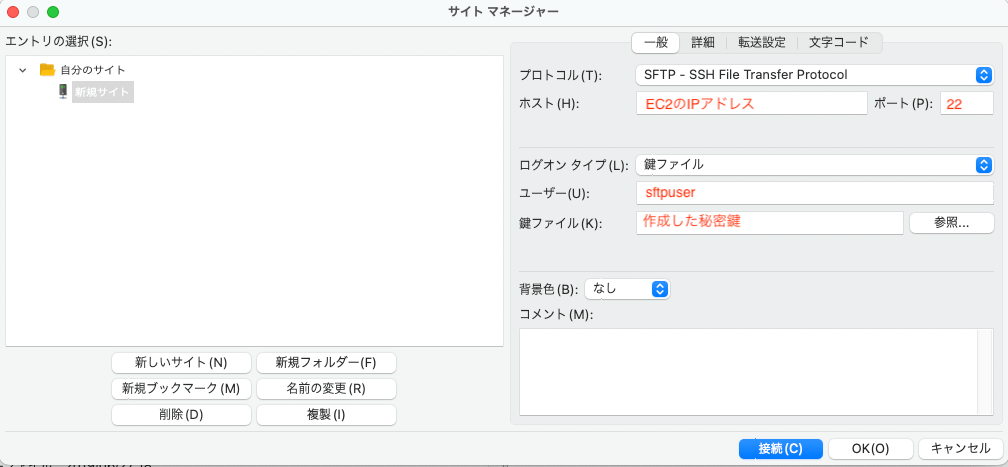Click the yellow folder icon of 自分のサイト
Image resolution: width=1008 pixels, height=467 pixels.
(47, 69)
